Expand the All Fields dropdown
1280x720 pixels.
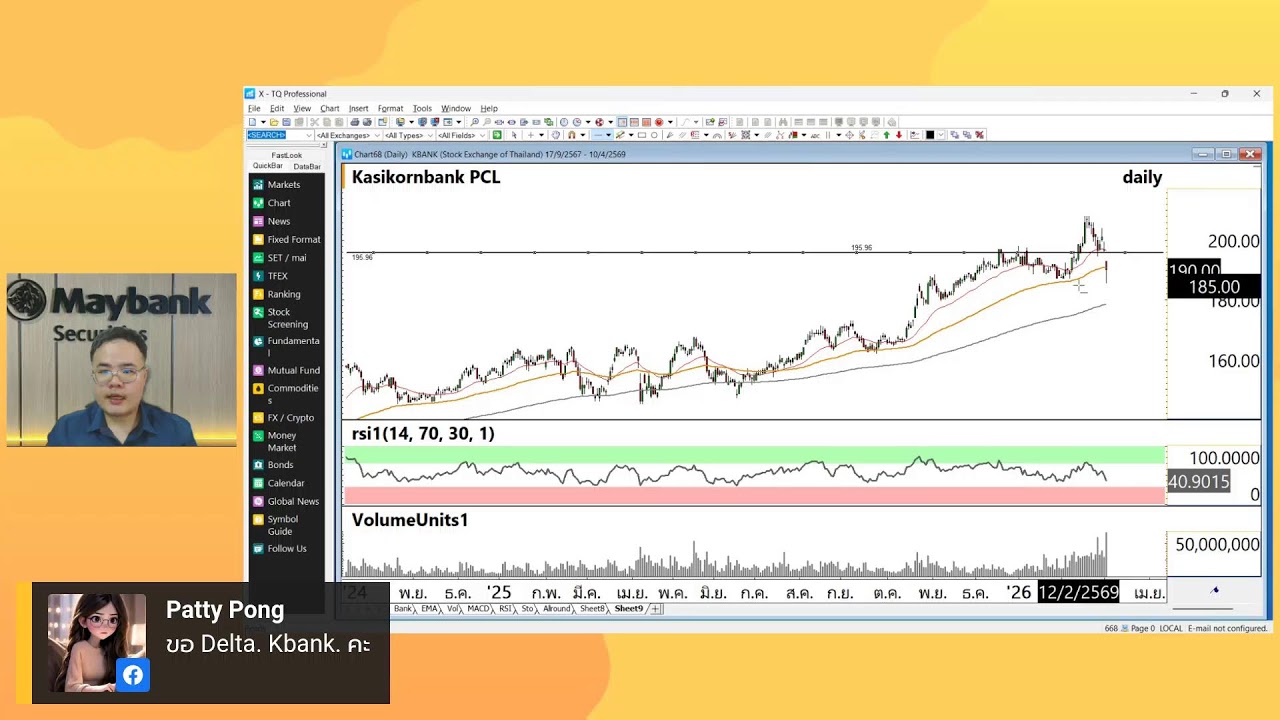point(482,135)
